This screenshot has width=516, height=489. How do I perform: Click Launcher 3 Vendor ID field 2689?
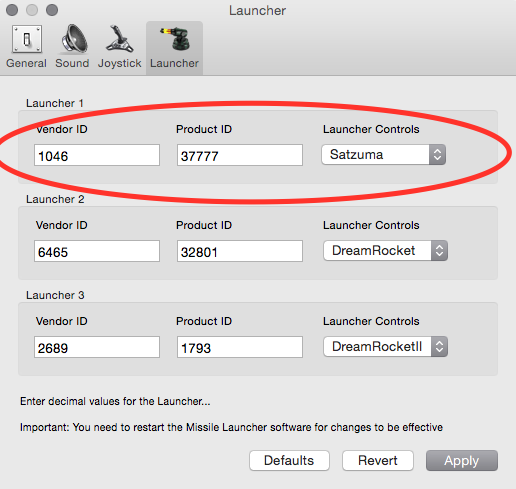97,347
